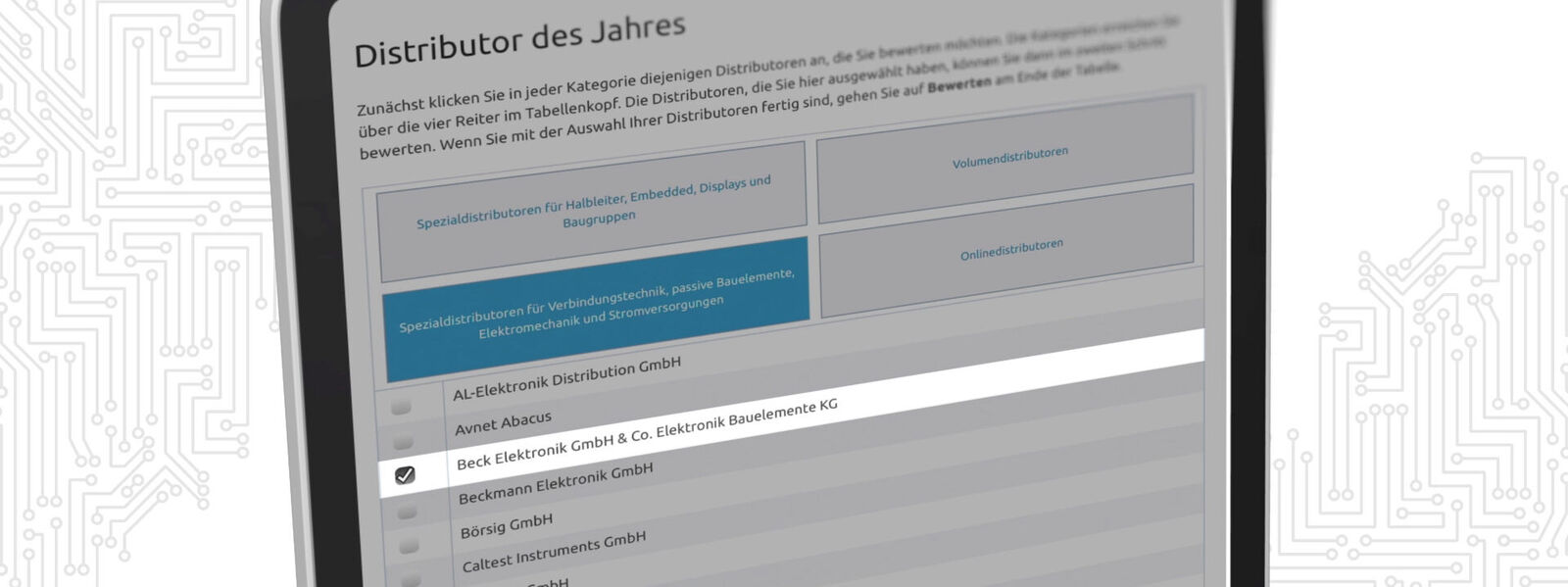Uncheck the Beck Elektronik checkbox
1568x587 pixels.
click(405, 475)
